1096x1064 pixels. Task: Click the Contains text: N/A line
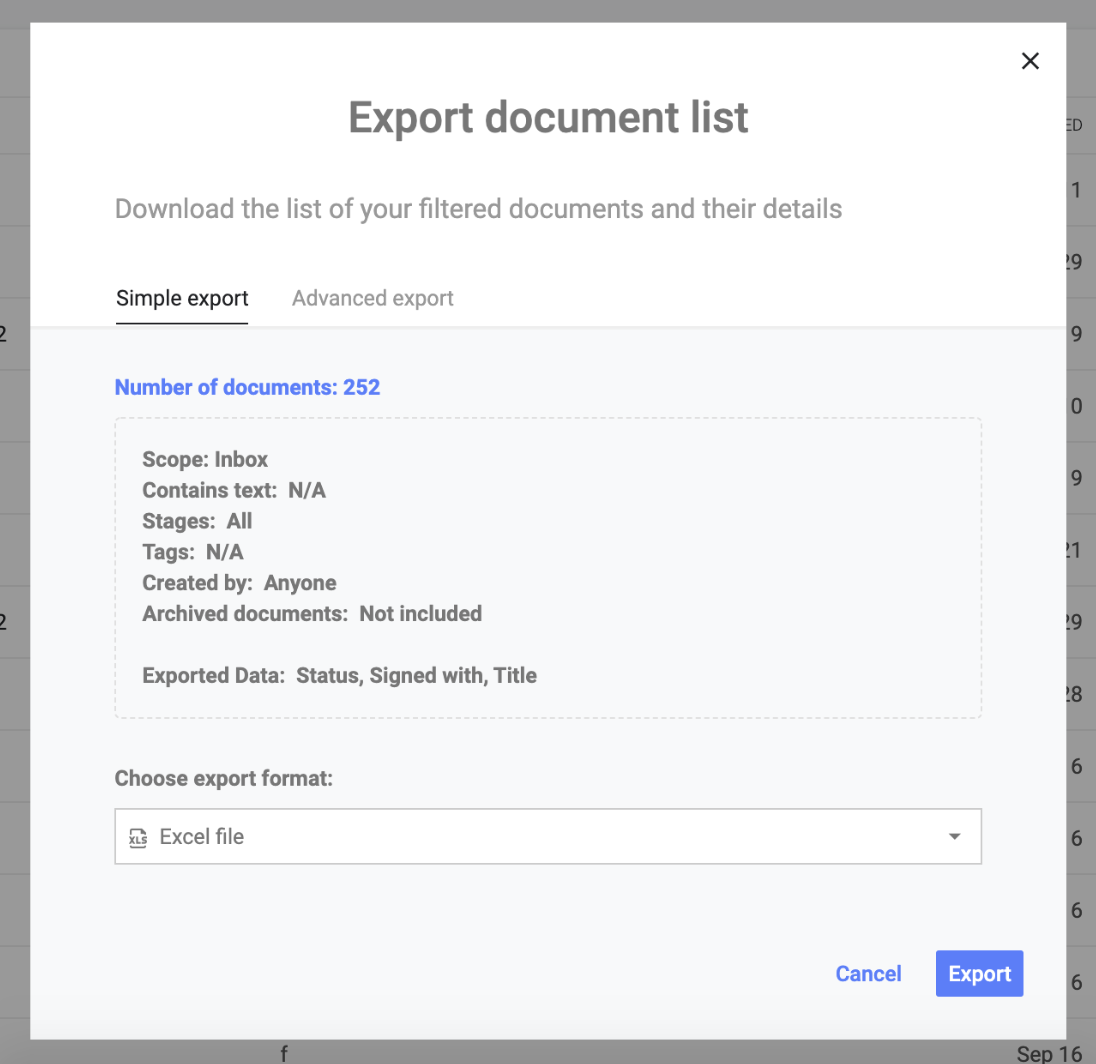234,490
